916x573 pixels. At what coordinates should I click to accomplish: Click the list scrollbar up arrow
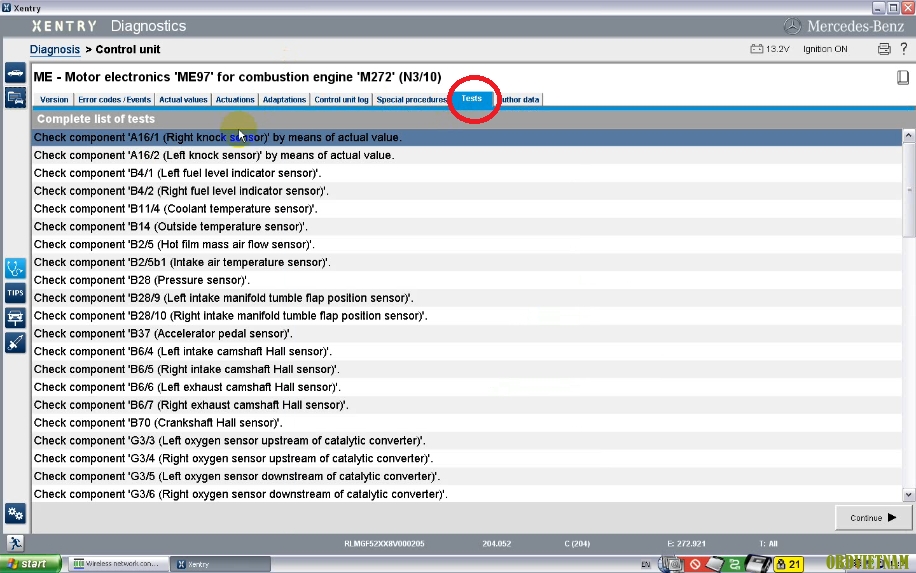click(x=908, y=136)
